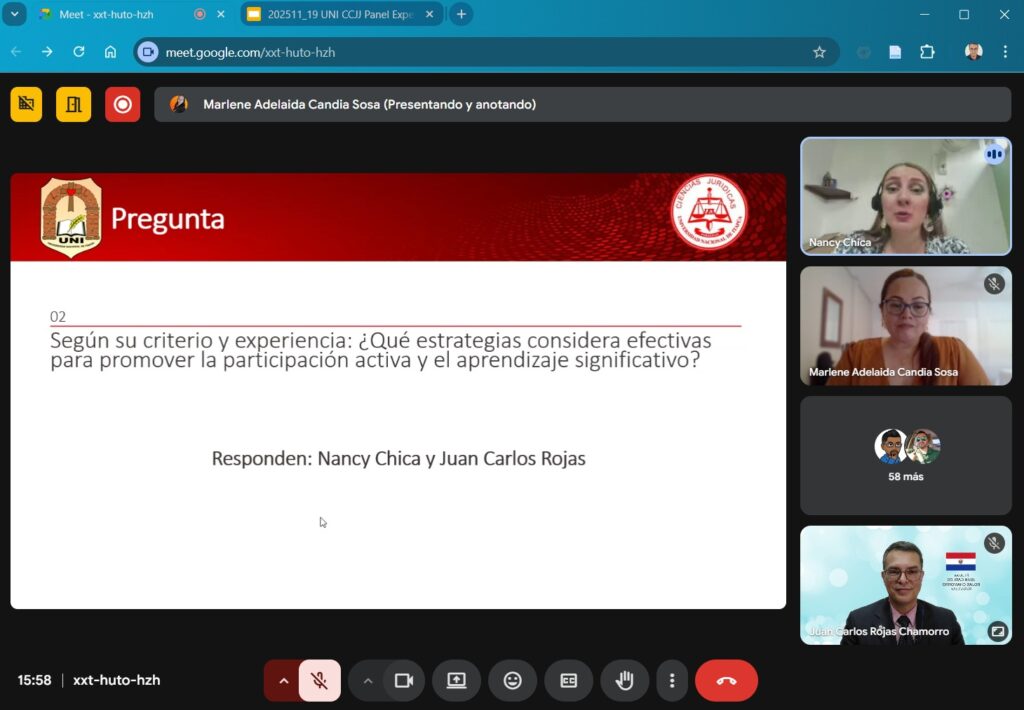Click the meet.google.com address bar
Image resolution: width=1024 pixels, height=710 pixels.
(480, 52)
